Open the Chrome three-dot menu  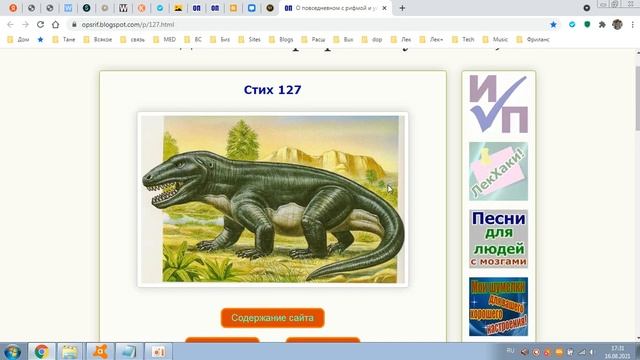pos(633,24)
